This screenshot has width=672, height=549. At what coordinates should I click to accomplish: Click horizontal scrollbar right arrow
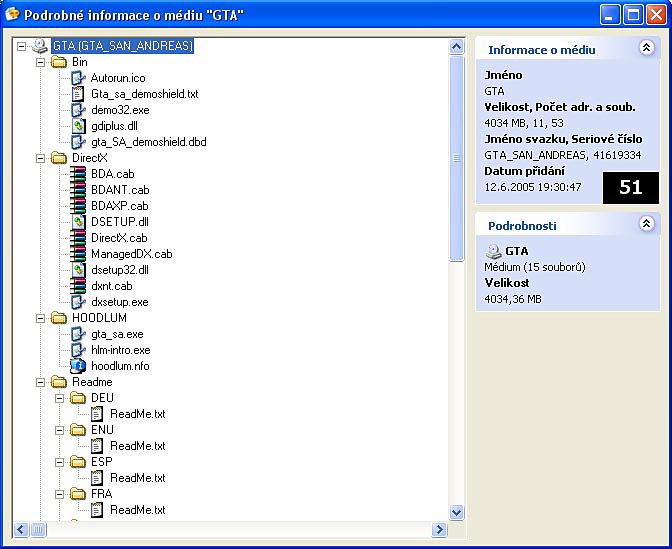tap(439, 530)
